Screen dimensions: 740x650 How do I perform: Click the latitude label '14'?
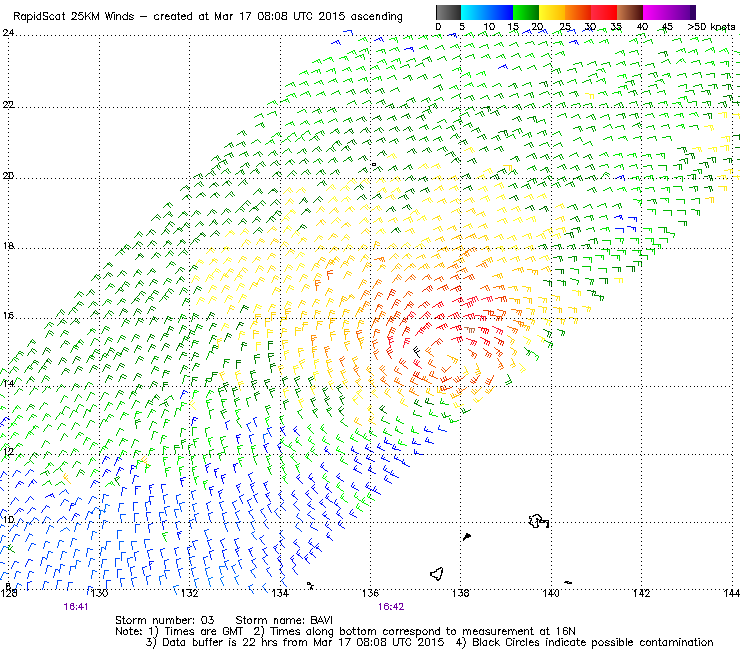point(8,384)
